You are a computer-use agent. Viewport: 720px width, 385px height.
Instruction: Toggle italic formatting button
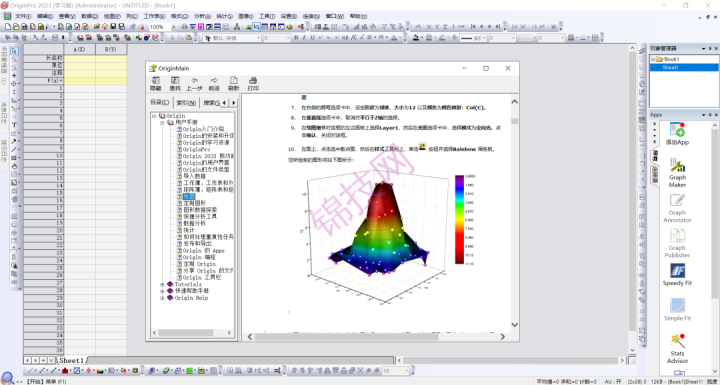pyautogui.click(x=304, y=38)
